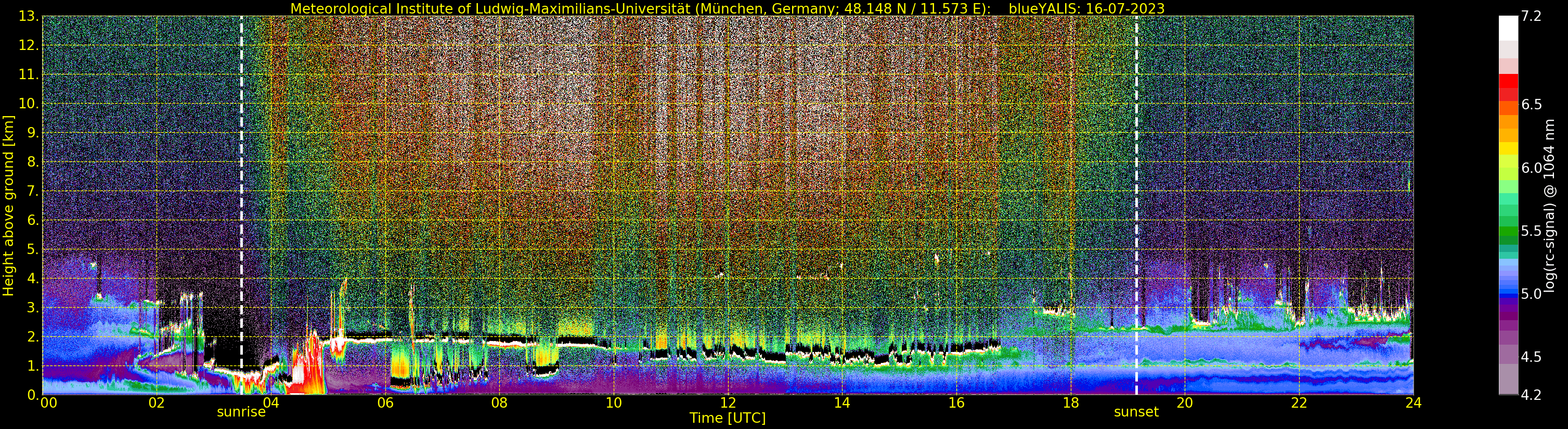1568x429 pixels.
Task: Click the height axis tick label 1.
Action: tap(33, 365)
